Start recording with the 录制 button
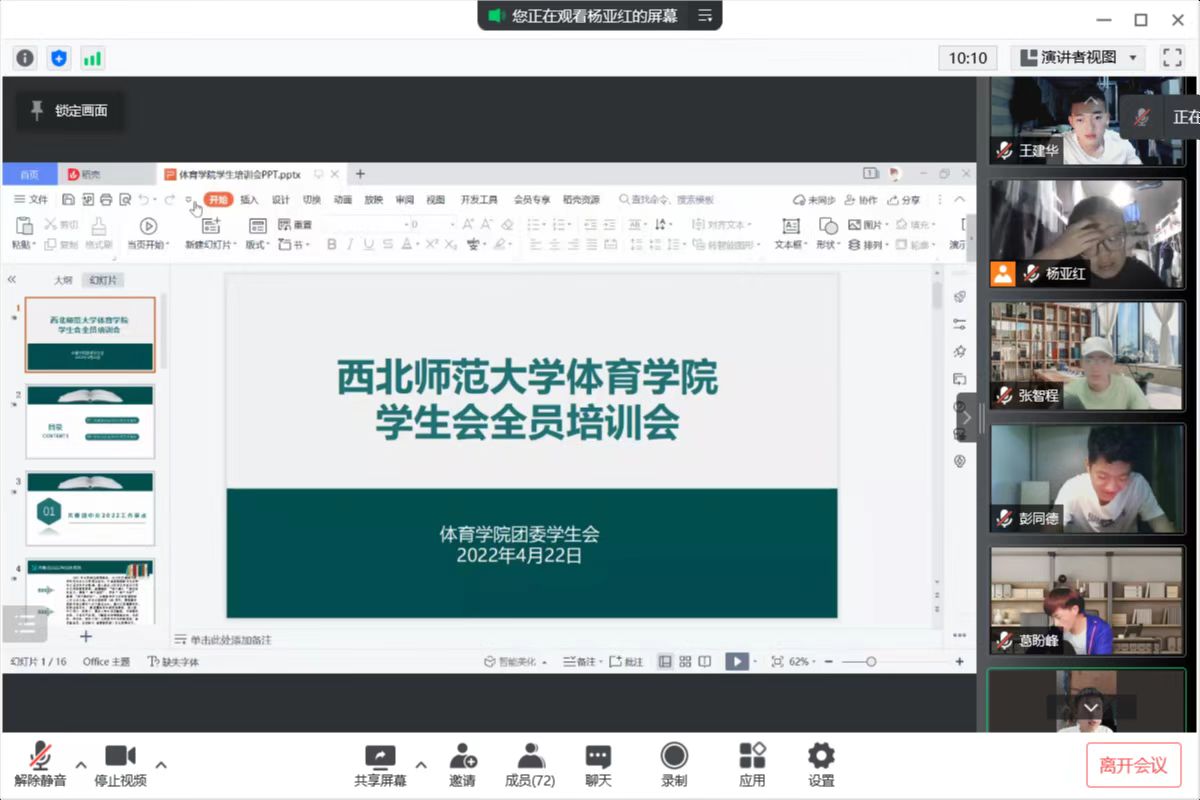1200x800 pixels. 674,765
